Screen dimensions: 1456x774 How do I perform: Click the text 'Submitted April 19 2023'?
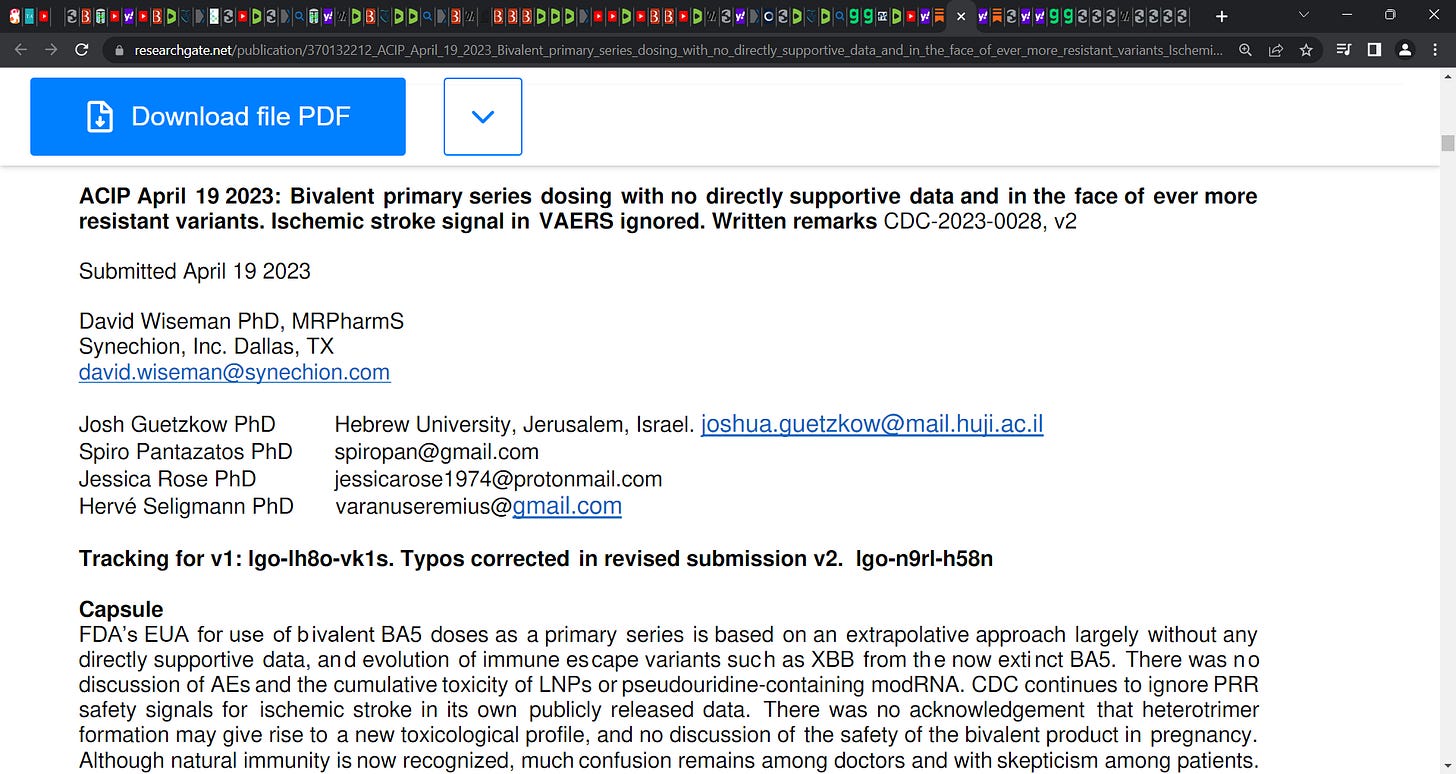[195, 271]
